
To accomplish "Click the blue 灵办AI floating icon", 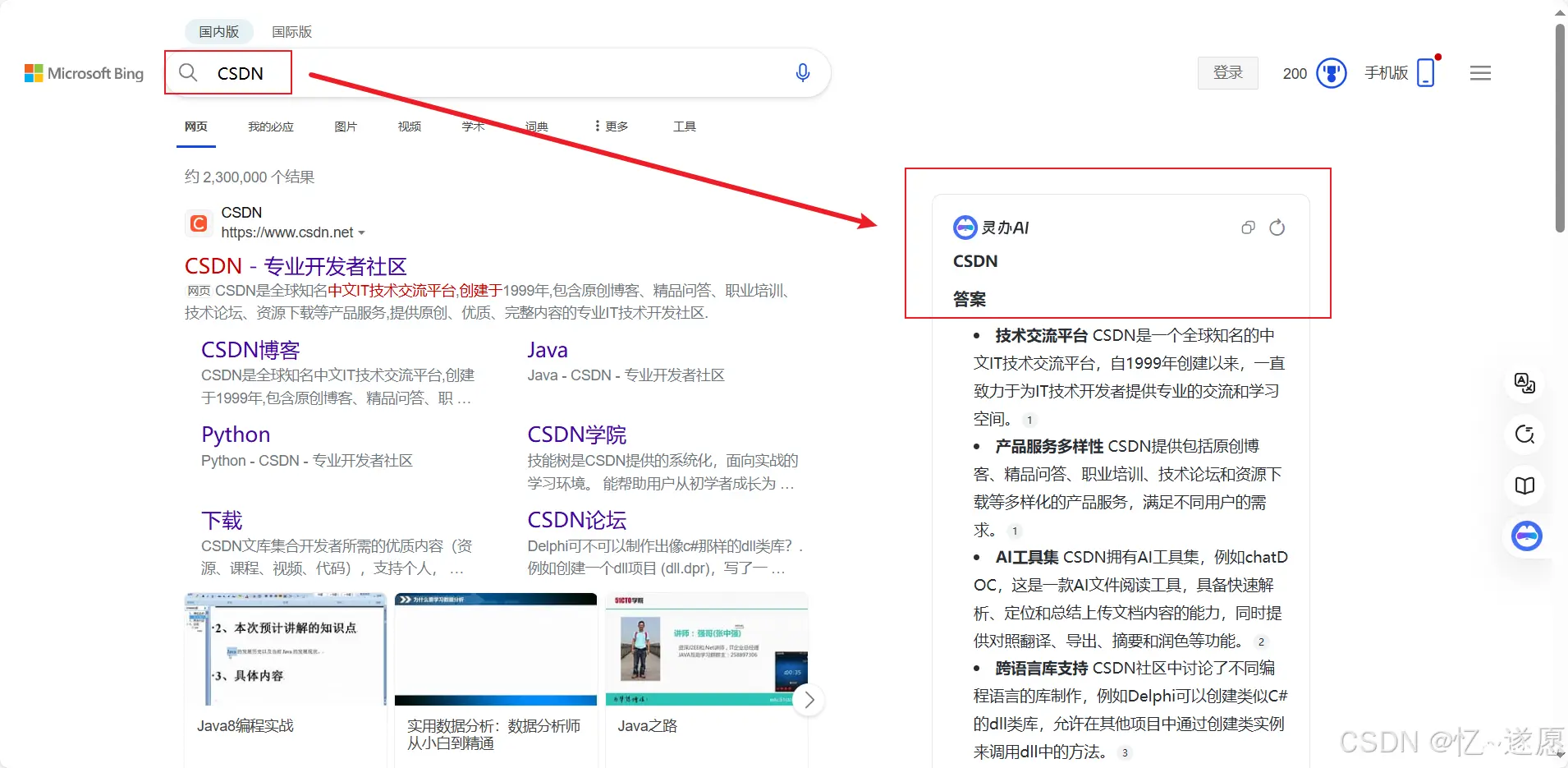I will point(1526,536).
